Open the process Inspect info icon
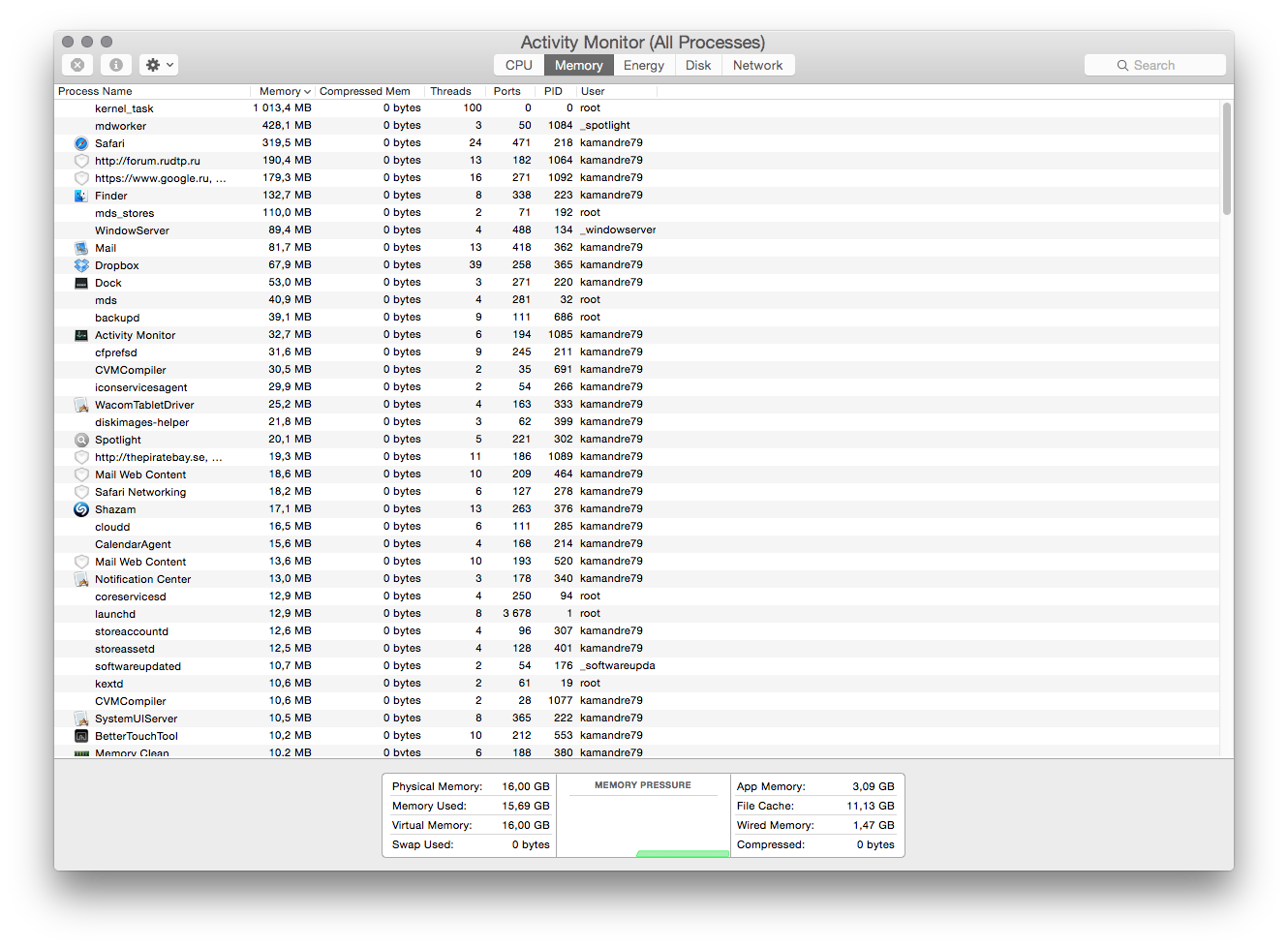Screen dimensions: 1288x948 (115, 65)
